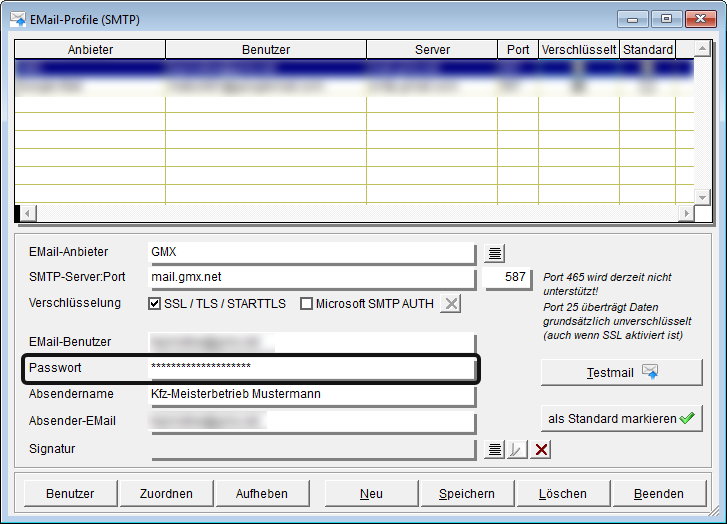Click the EMail-Profile window title icon
This screenshot has width=727, height=524.
18,19
